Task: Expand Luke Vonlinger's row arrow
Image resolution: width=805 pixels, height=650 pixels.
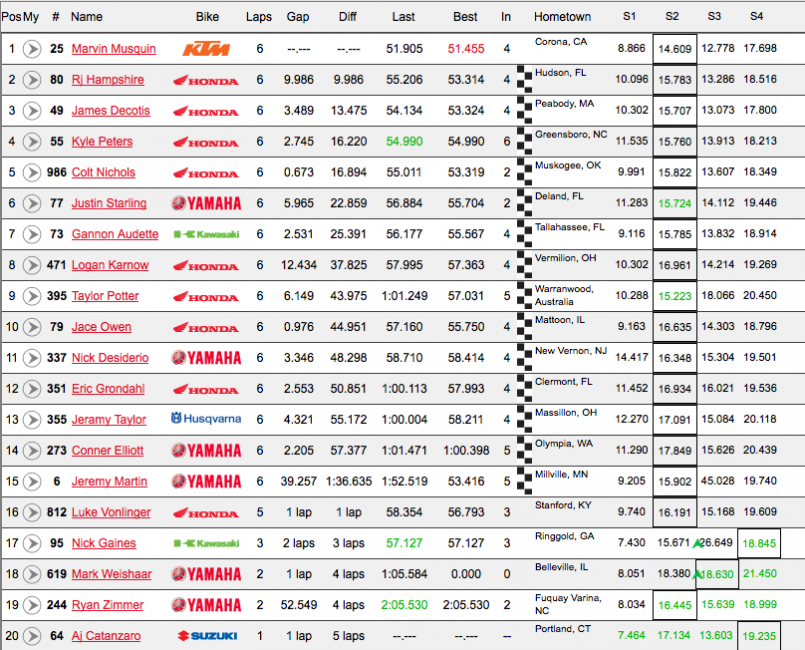Action: pyautogui.click(x=33, y=512)
